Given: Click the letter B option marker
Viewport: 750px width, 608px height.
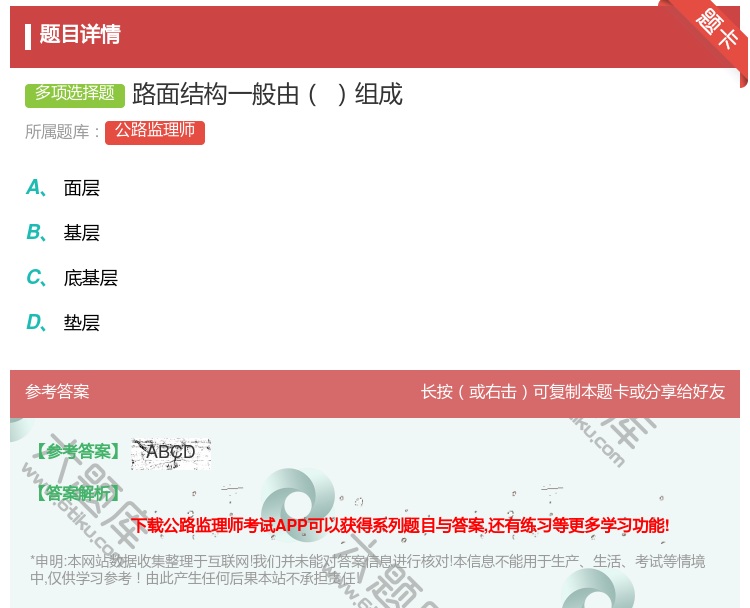Looking at the screenshot, I should click(x=36, y=232).
